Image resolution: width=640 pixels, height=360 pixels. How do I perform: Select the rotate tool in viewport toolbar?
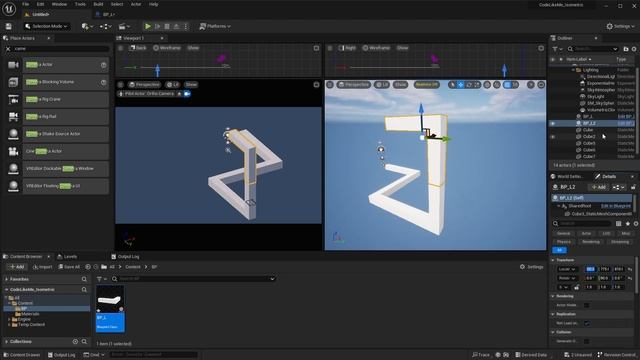point(469,84)
